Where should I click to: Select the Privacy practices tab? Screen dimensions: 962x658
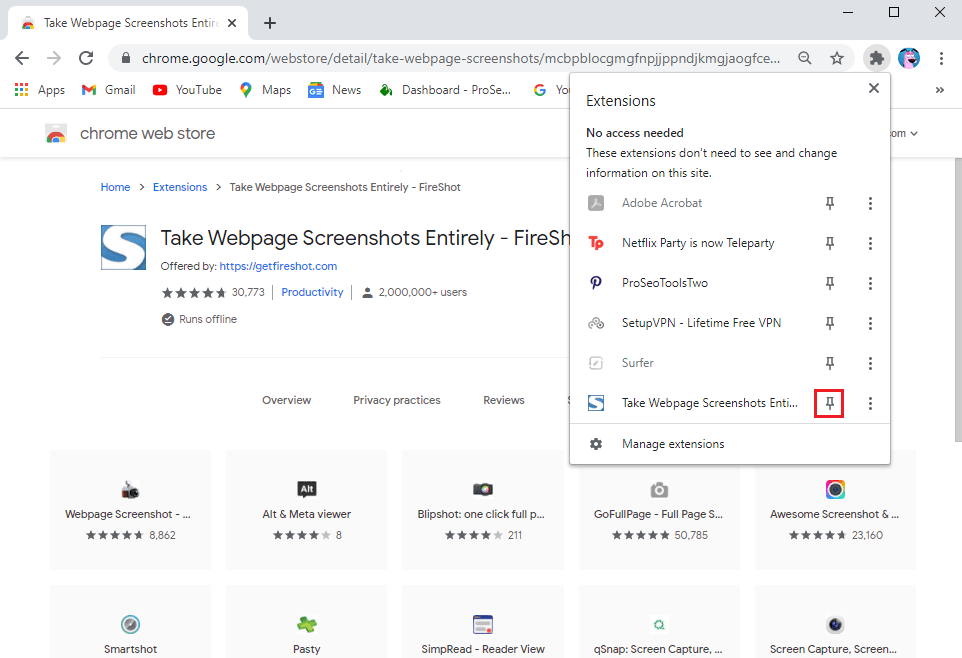tap(396, 400)
